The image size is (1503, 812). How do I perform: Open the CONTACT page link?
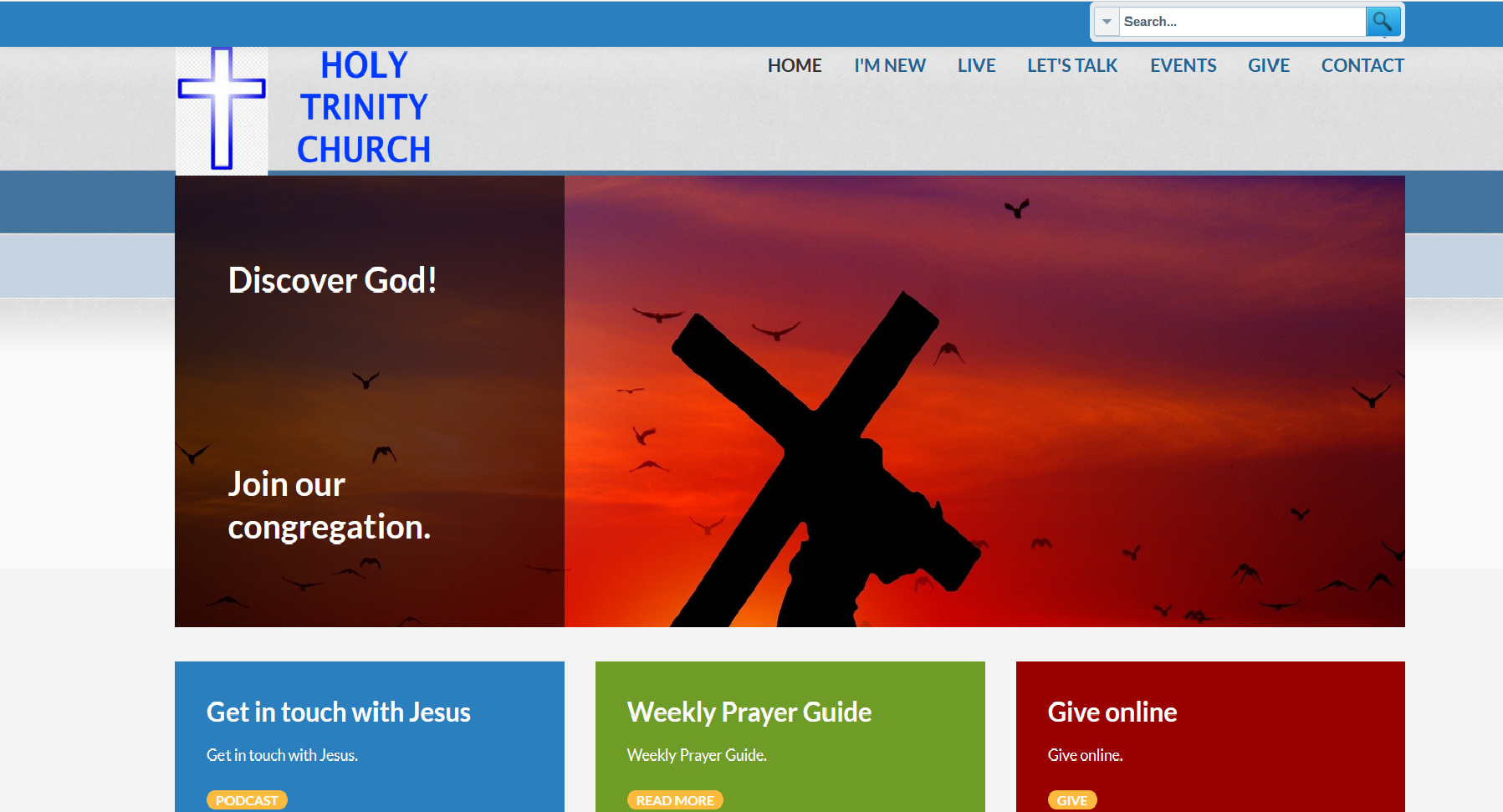tap(1362, 64)
